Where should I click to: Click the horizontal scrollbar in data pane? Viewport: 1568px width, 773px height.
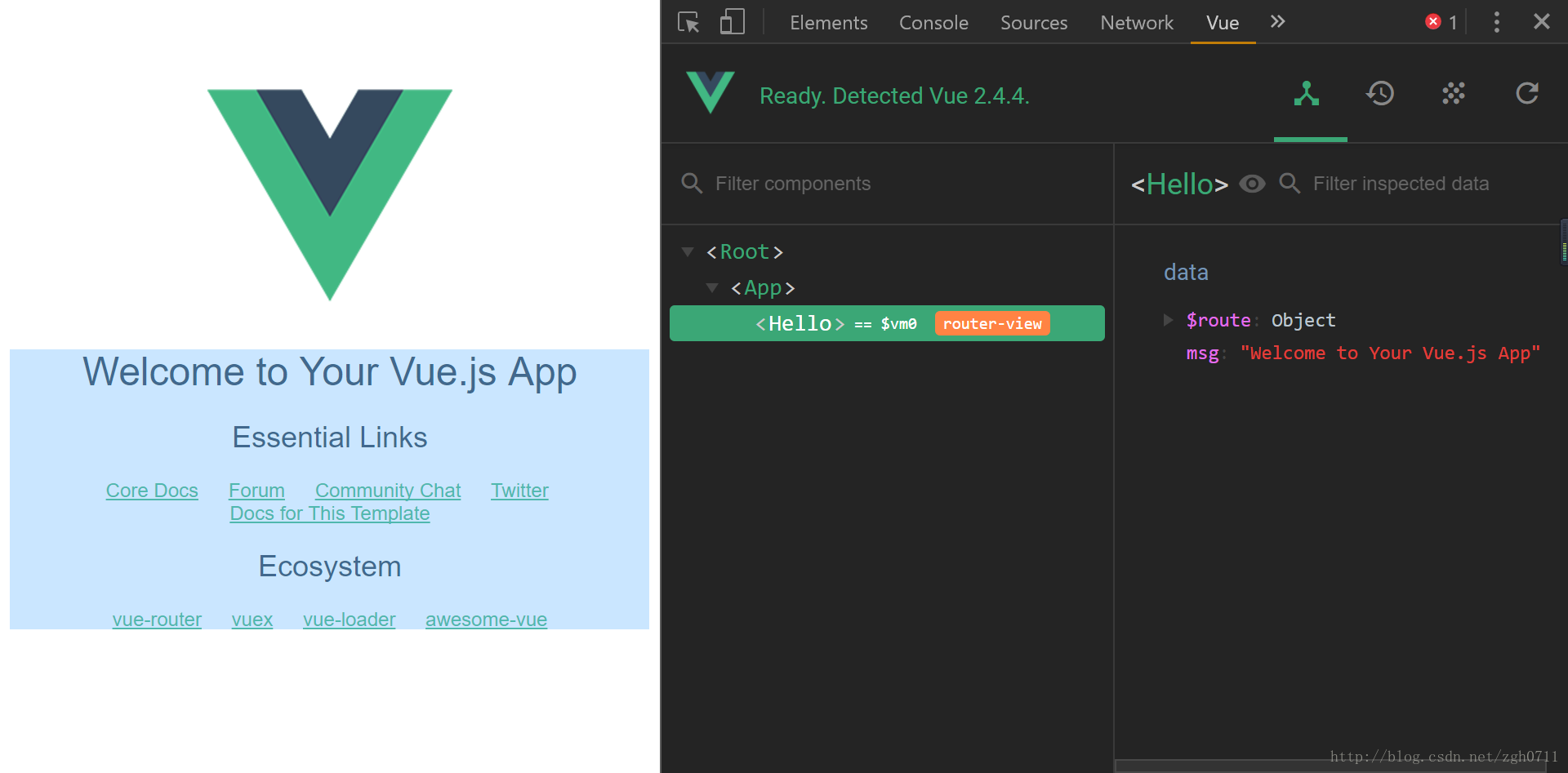1331,766
